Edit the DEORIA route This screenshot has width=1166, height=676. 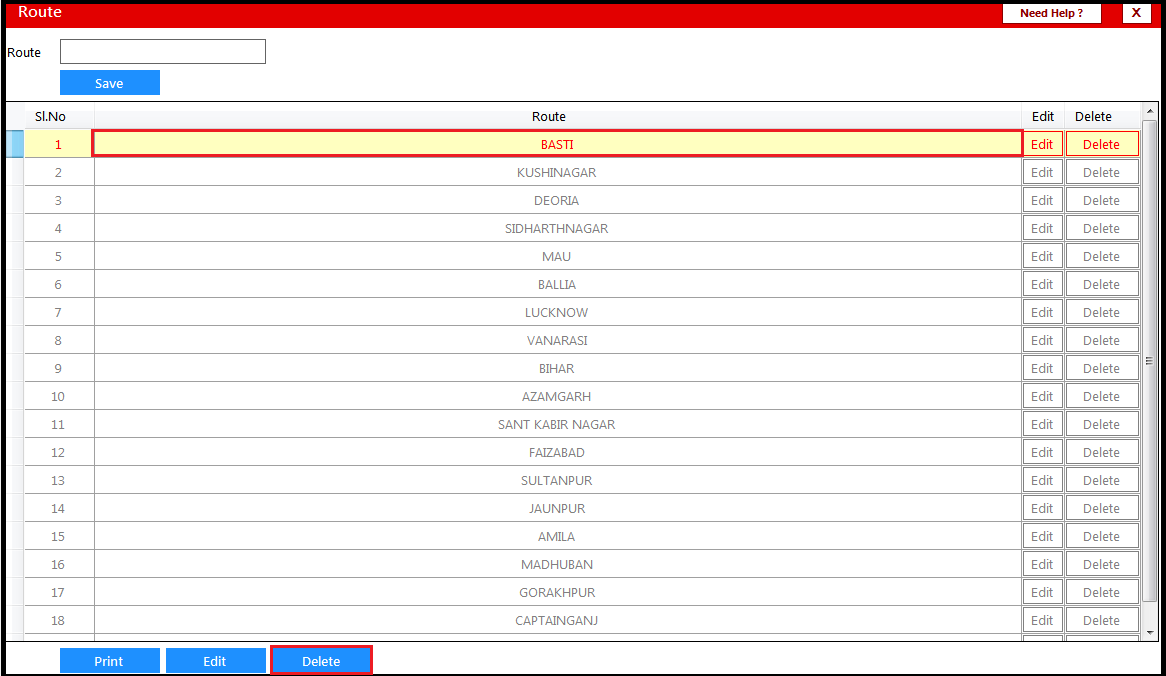tap(1042, 200)
